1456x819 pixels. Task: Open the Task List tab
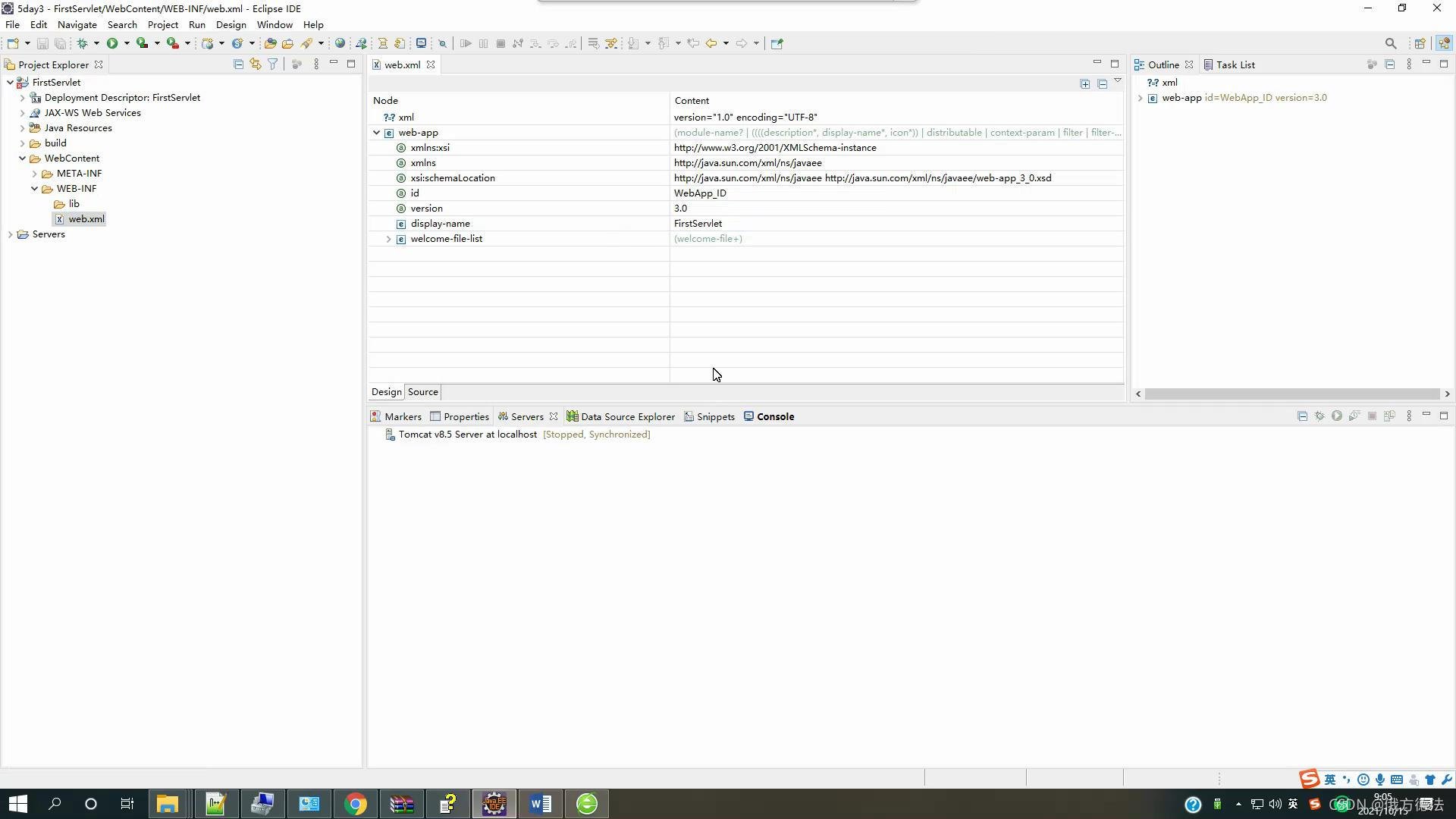[x=1228, y=64]
